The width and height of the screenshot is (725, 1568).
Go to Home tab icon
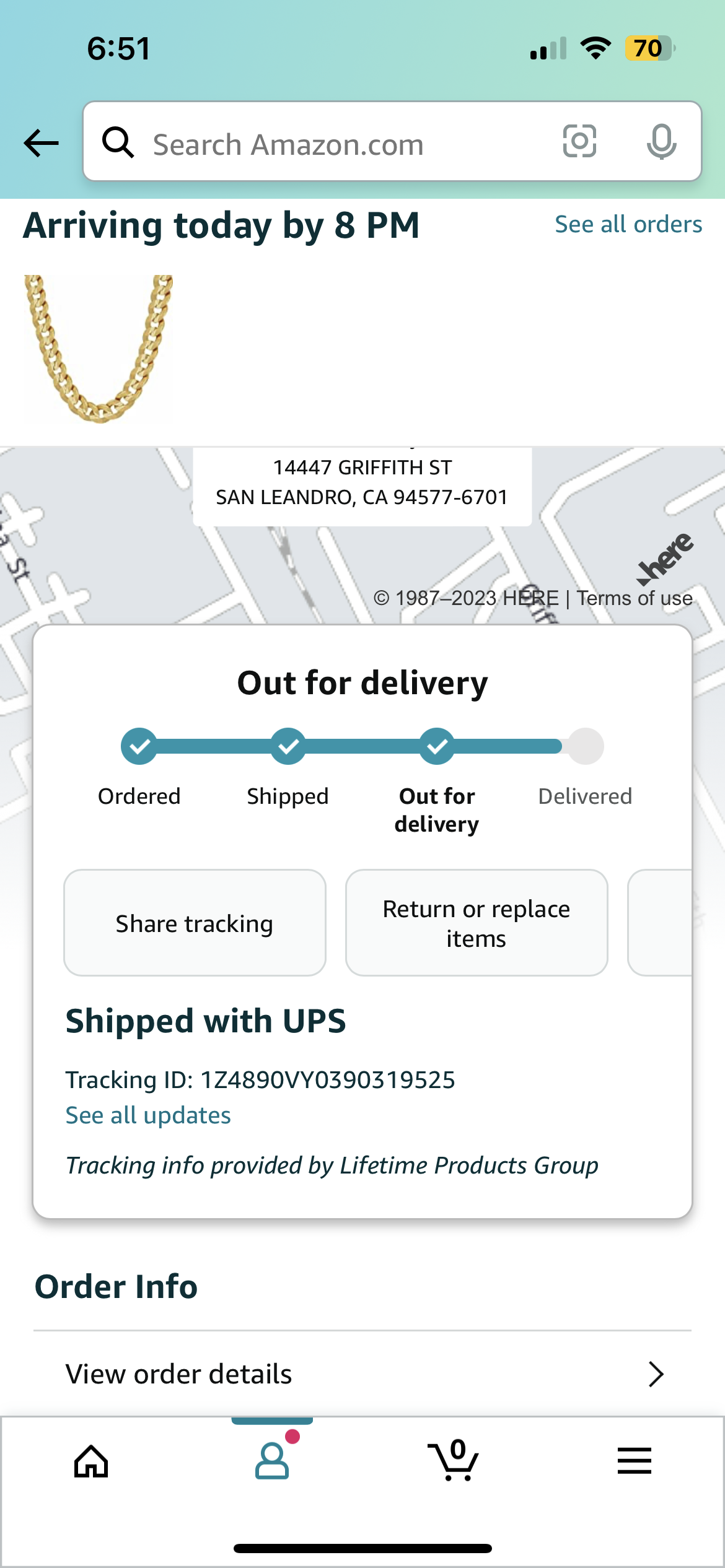click(91, 1461)
